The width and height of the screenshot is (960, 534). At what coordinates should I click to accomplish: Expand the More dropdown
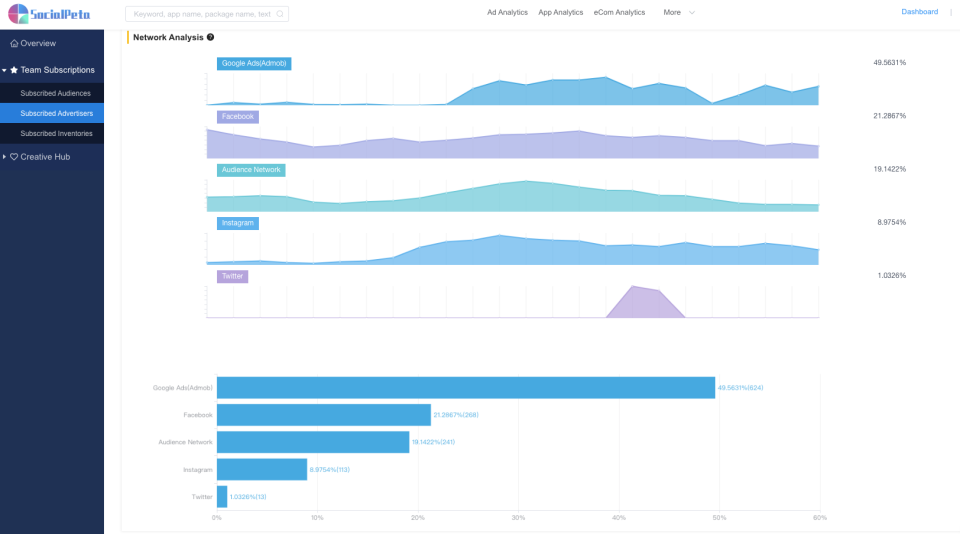coord(679,12)
